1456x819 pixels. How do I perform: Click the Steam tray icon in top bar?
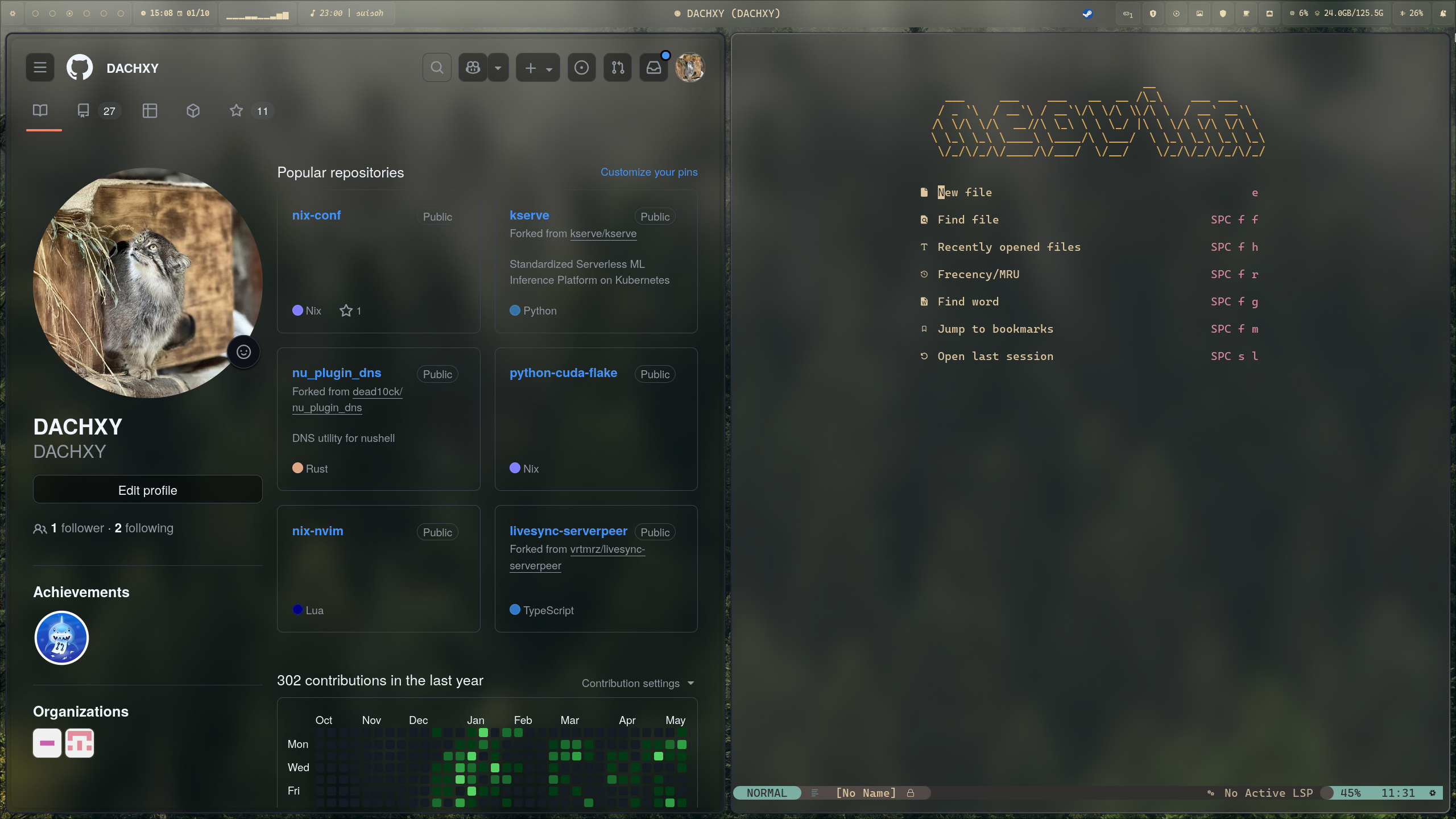point(1087,13)
